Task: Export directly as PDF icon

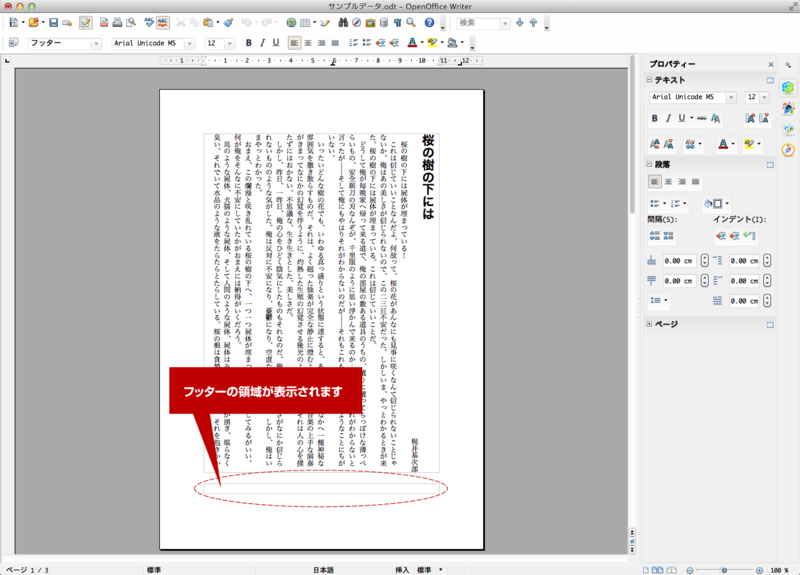Action: click(x=104, y=22)
